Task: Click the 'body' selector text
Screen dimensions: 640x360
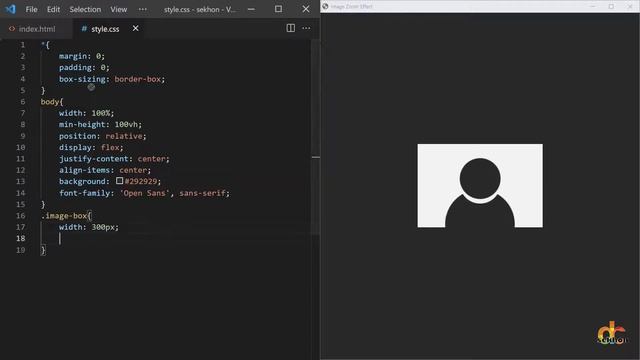Action: coord(50,102)
